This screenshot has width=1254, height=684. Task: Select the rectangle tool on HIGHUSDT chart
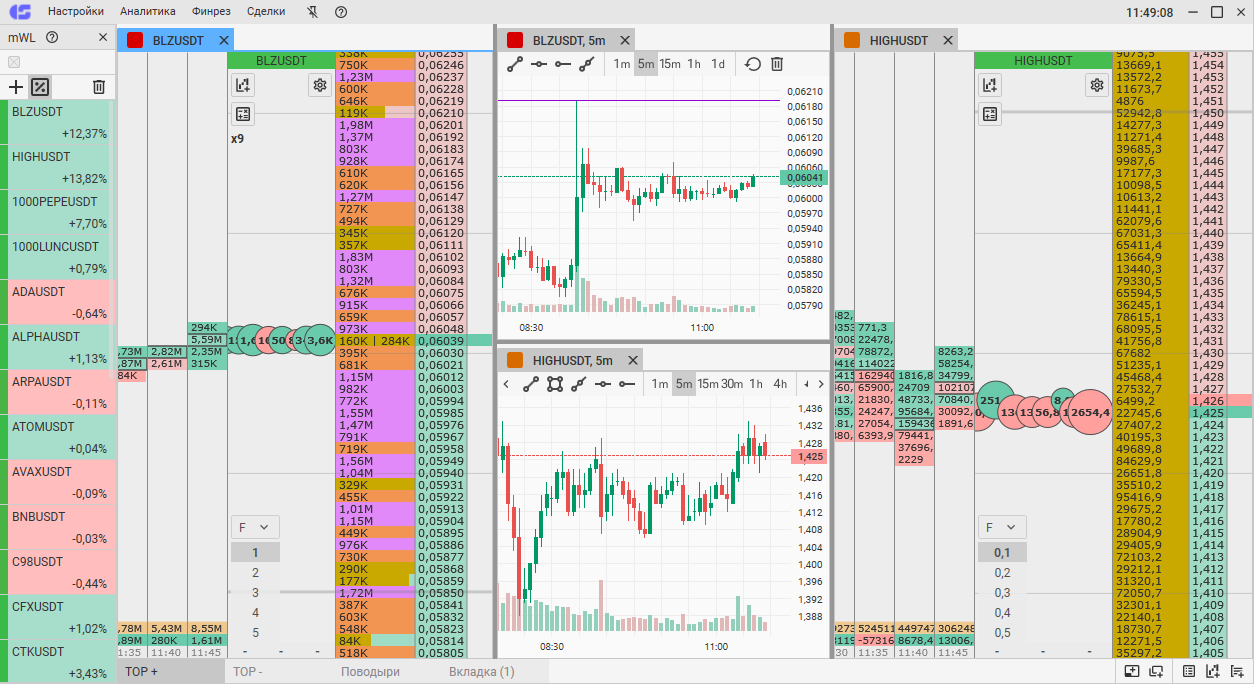tap(555, 384)
